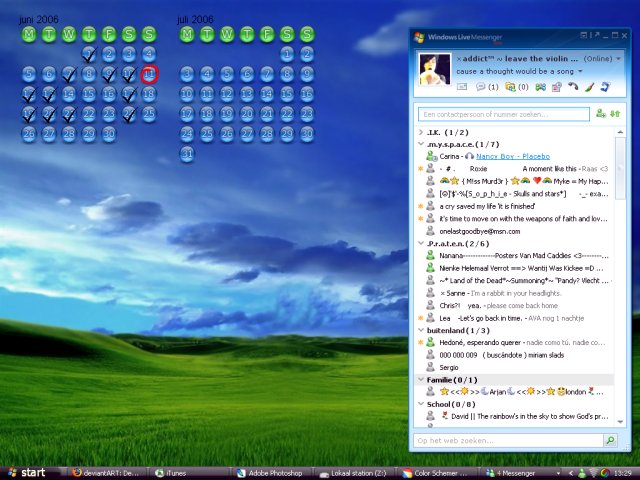
Task: Click the add contact icon beside search
Action: pos(599,114)
